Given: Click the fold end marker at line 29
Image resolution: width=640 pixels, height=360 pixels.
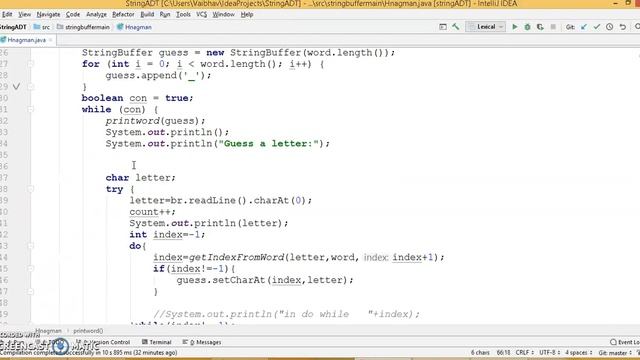Looking at the screenshot, I should [31, 87].
